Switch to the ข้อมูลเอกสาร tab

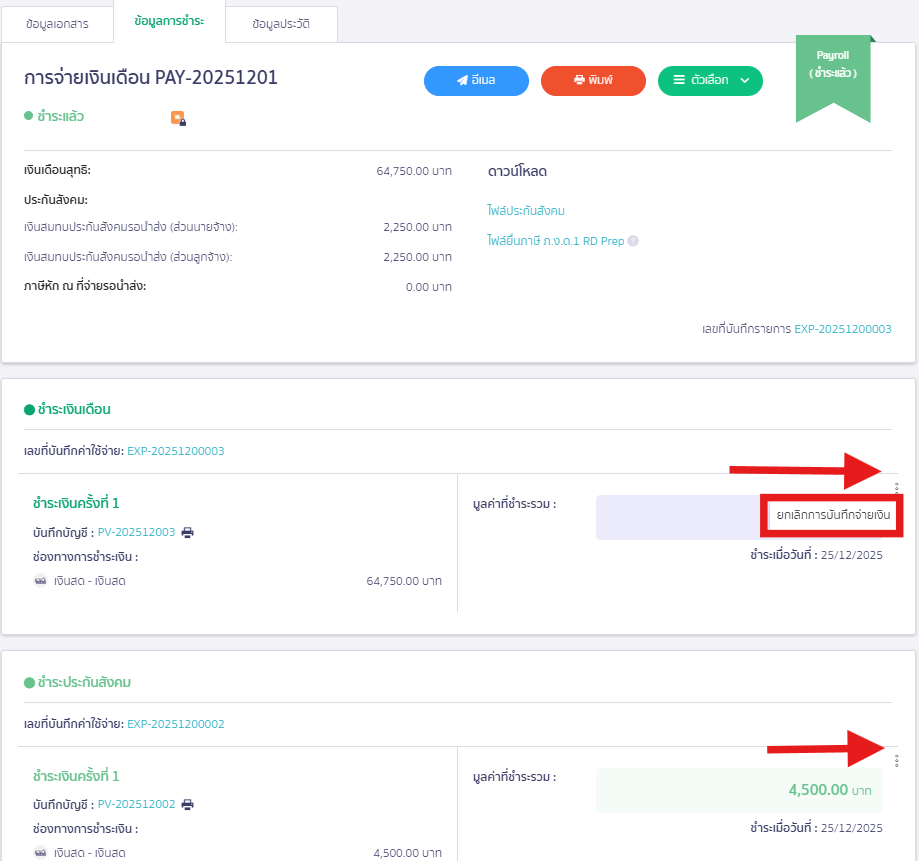pyautogui.click(x=57, y=24)
